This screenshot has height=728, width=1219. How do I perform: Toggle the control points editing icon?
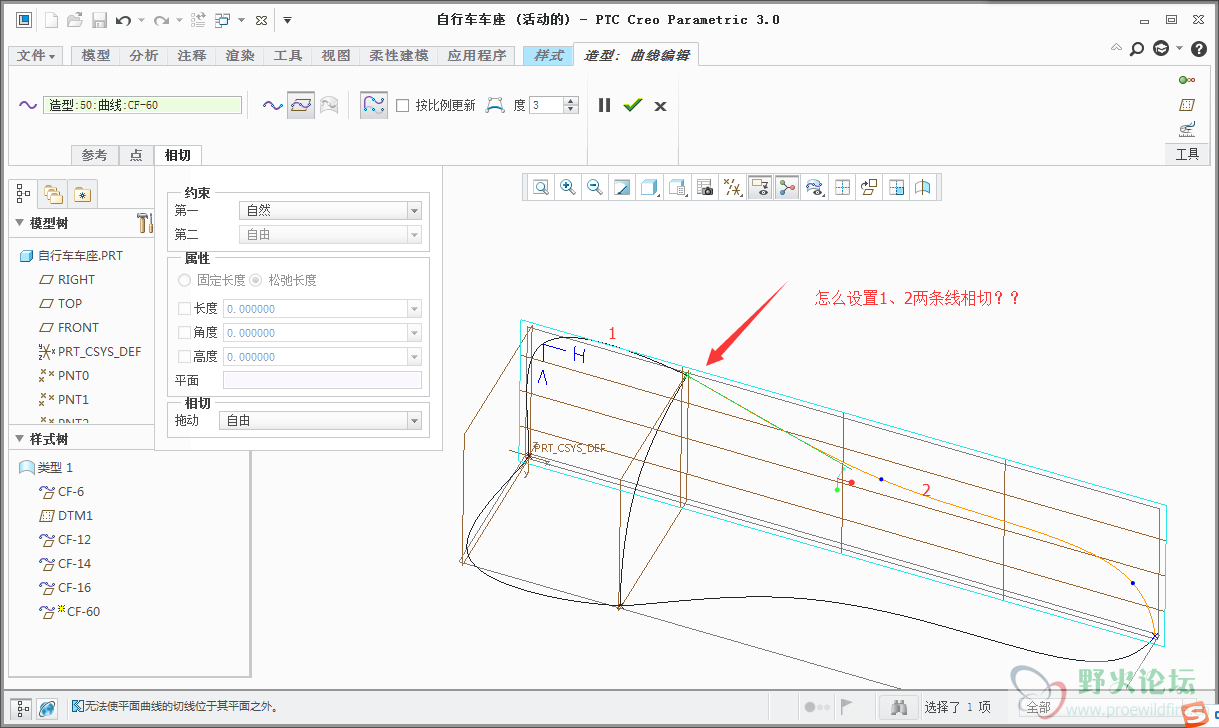374,105
